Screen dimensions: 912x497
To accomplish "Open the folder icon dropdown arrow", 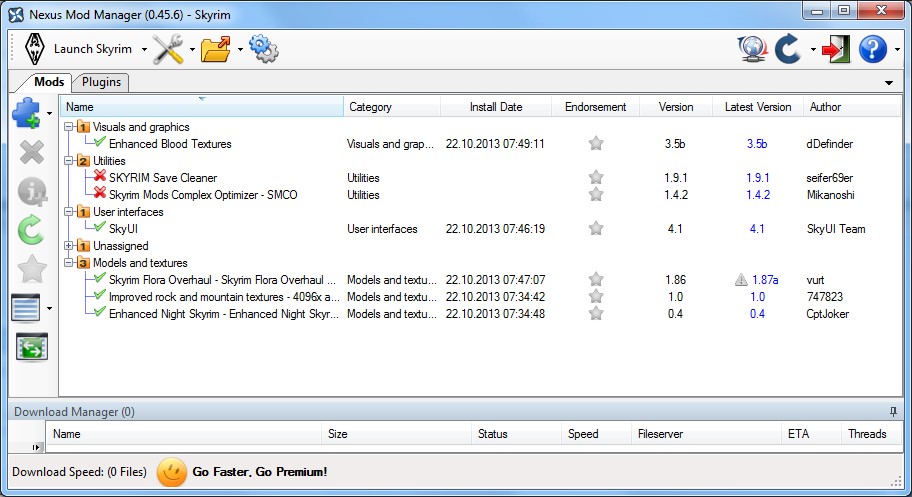I will point(240,49).
